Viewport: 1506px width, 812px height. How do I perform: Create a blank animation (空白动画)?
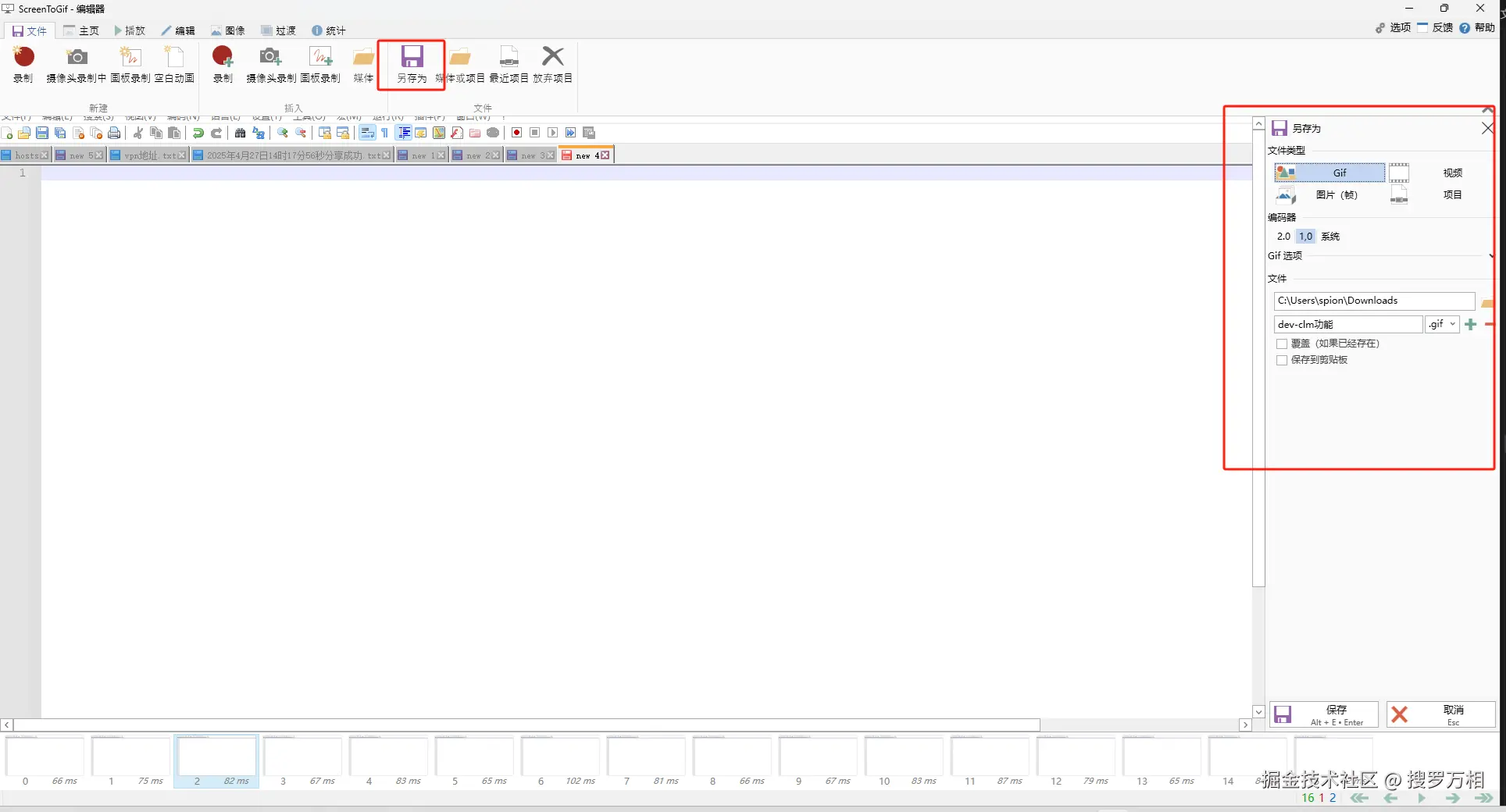174,64
